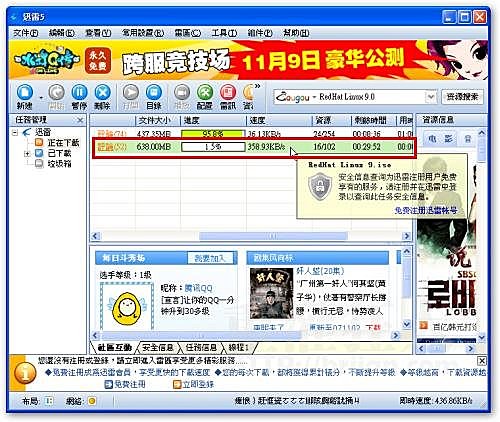Click the 剩餘時間 column header

373,120
